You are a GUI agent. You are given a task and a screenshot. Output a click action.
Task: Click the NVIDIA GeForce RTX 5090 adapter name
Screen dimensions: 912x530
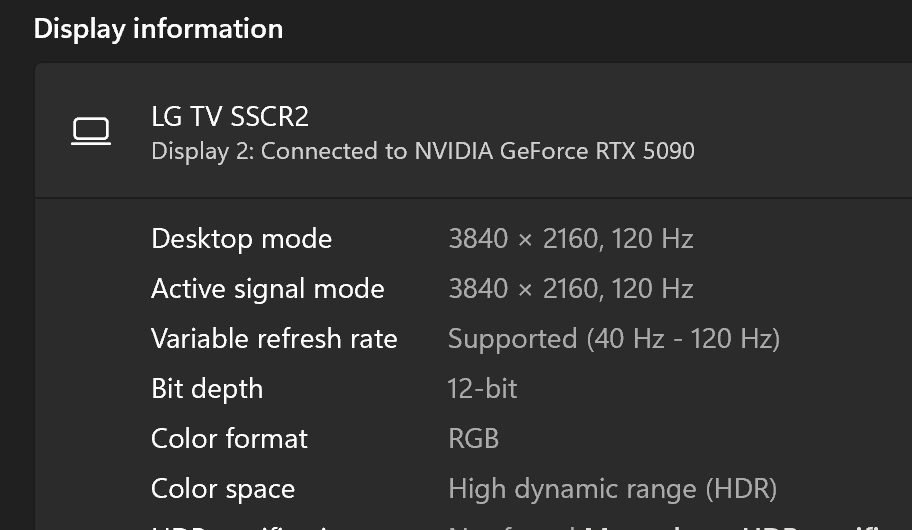tap(554, 152)
